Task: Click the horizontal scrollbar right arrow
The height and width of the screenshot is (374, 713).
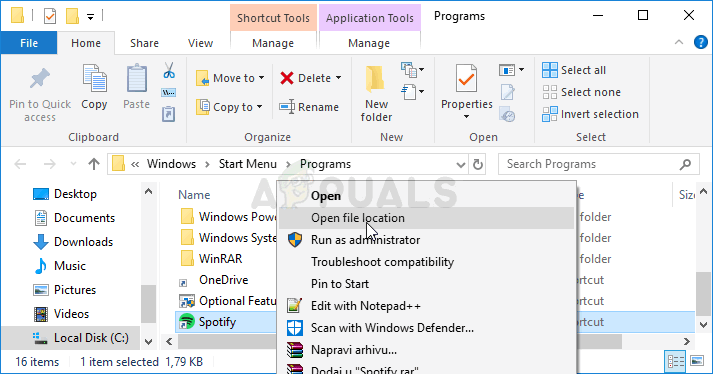Action: [687, 341]
